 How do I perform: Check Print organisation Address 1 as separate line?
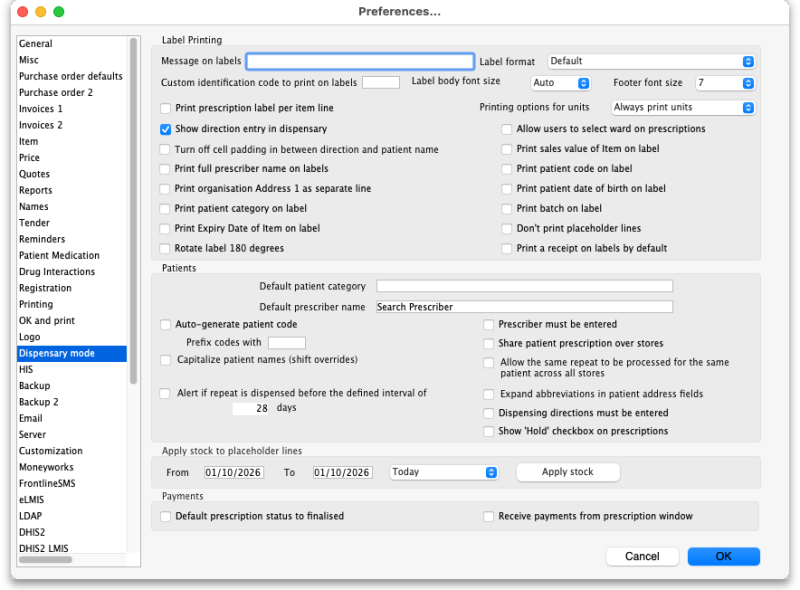(165, 189)
